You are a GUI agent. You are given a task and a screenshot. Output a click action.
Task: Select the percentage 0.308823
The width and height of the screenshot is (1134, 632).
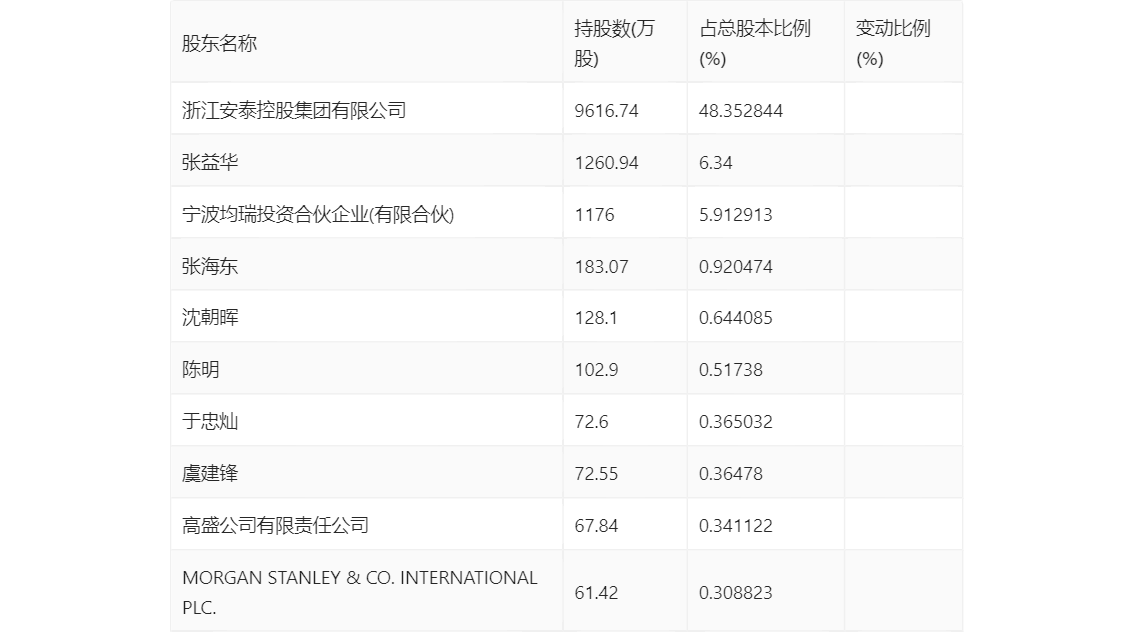pos(736,593)
